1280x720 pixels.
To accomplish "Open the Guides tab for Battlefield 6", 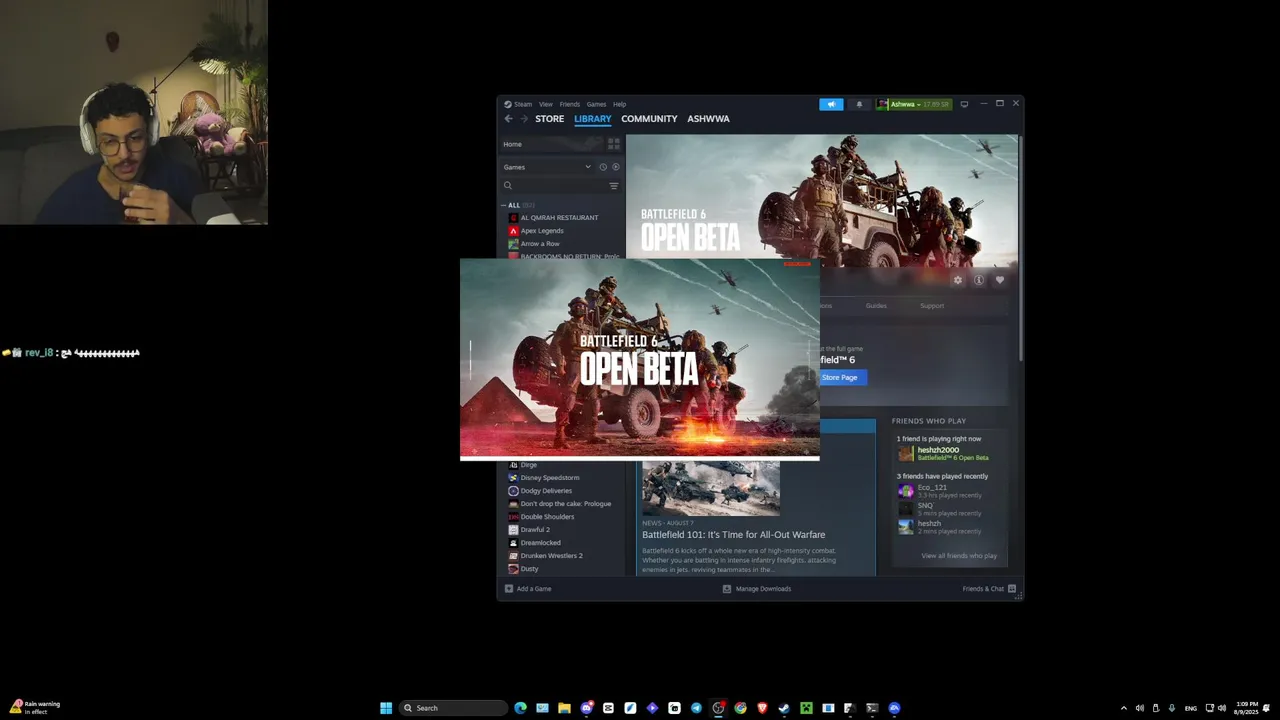I will coord(876,306).
